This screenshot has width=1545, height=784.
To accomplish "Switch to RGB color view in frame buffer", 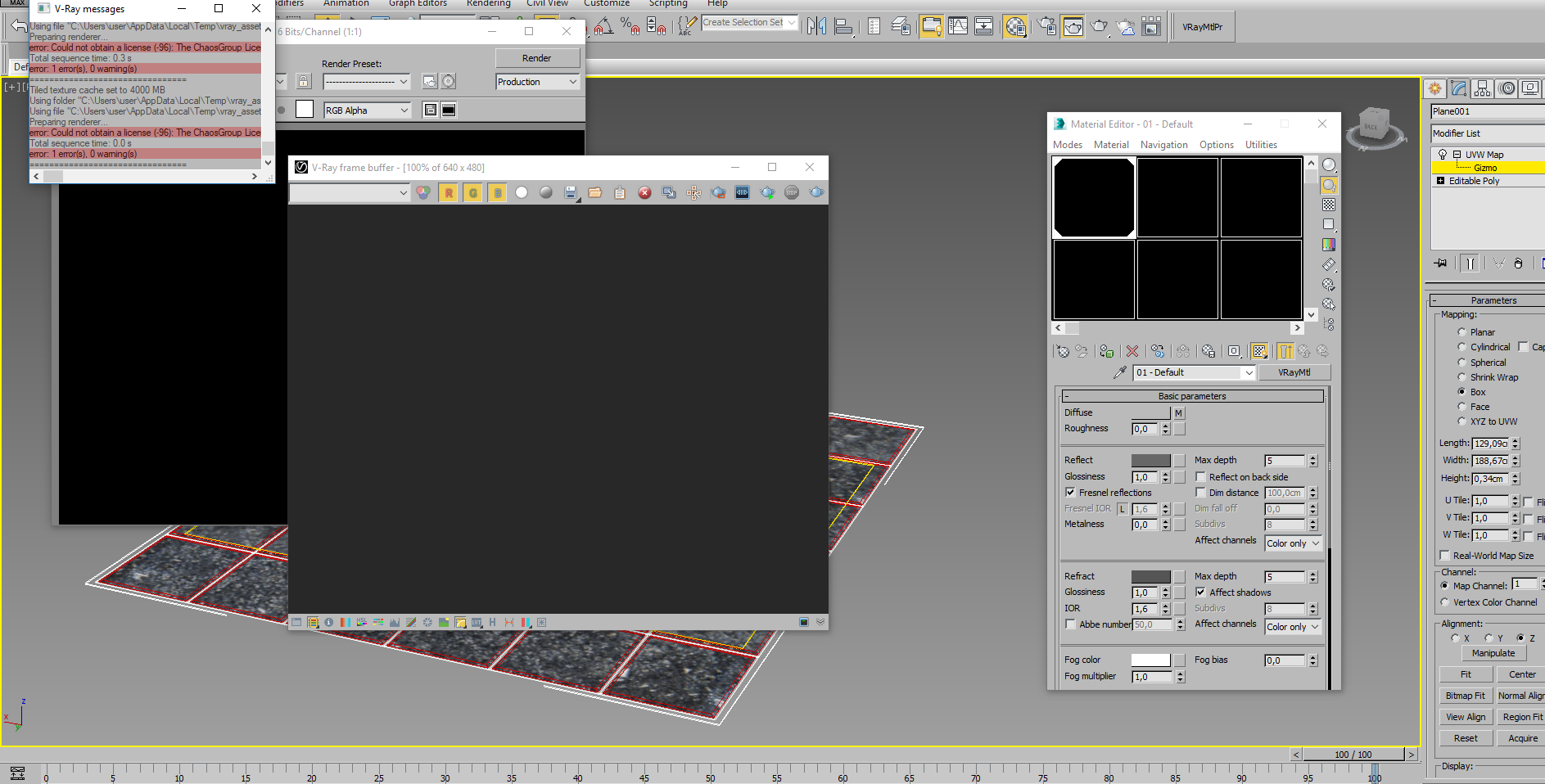I will coord(423,193).
